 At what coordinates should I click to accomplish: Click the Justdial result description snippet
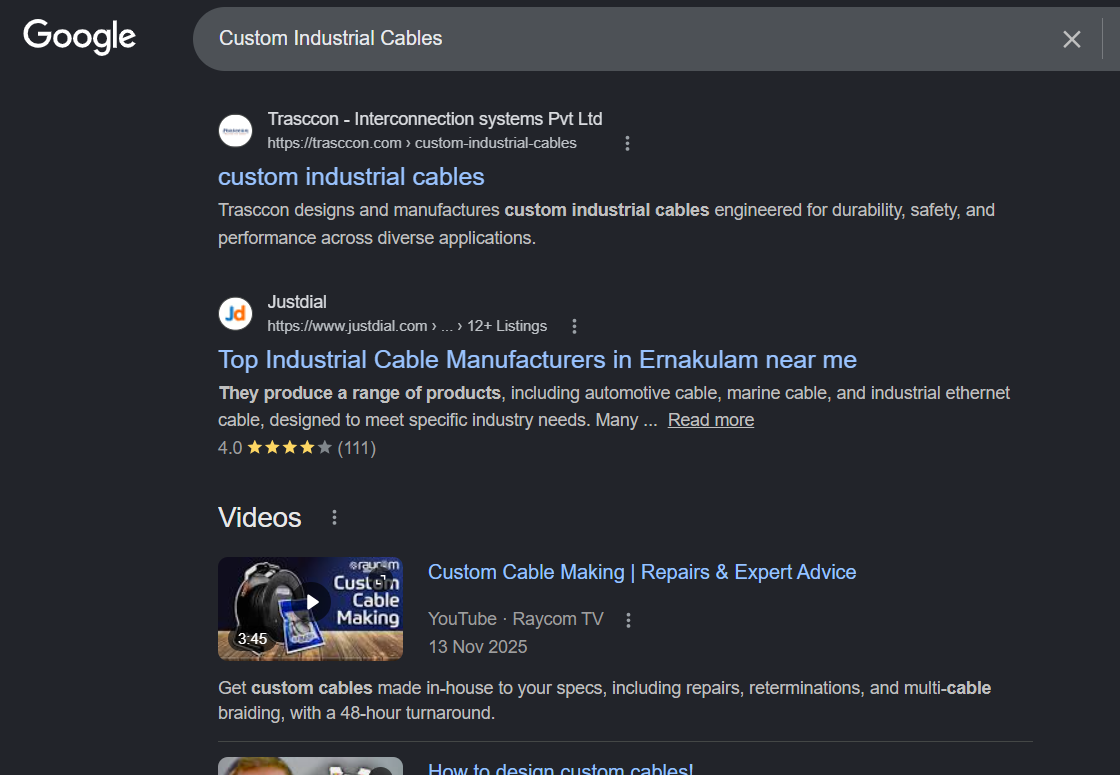tap(614, 406)
